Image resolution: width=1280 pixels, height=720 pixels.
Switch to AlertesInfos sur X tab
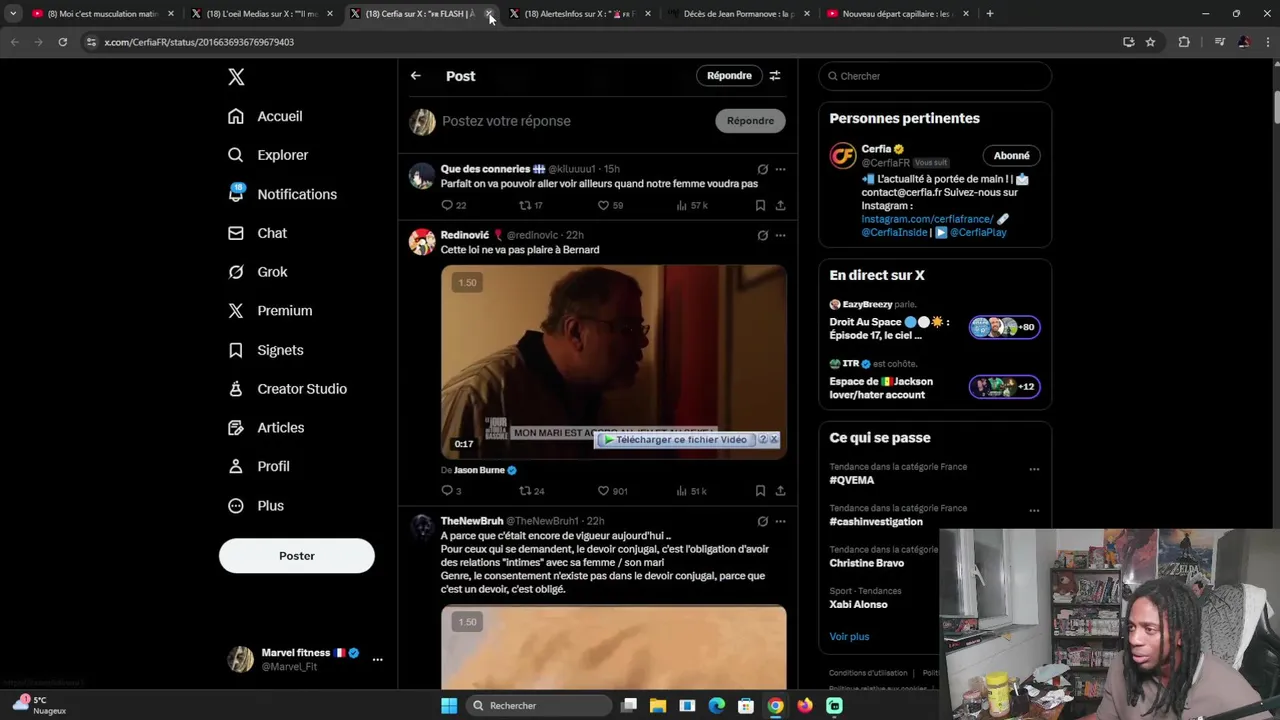(578, 14)
